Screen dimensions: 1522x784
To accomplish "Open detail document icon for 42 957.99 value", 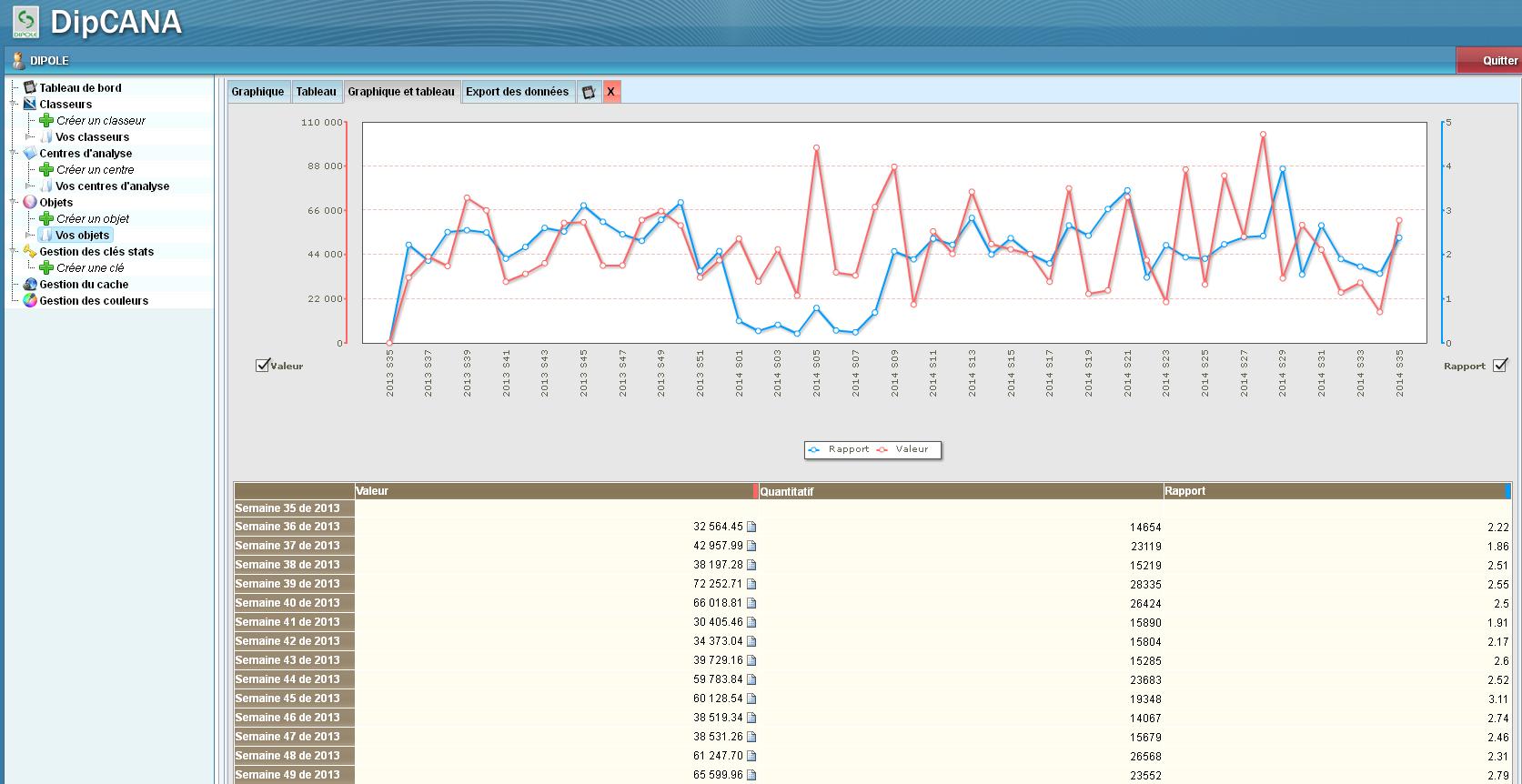I will pos(751,546).
